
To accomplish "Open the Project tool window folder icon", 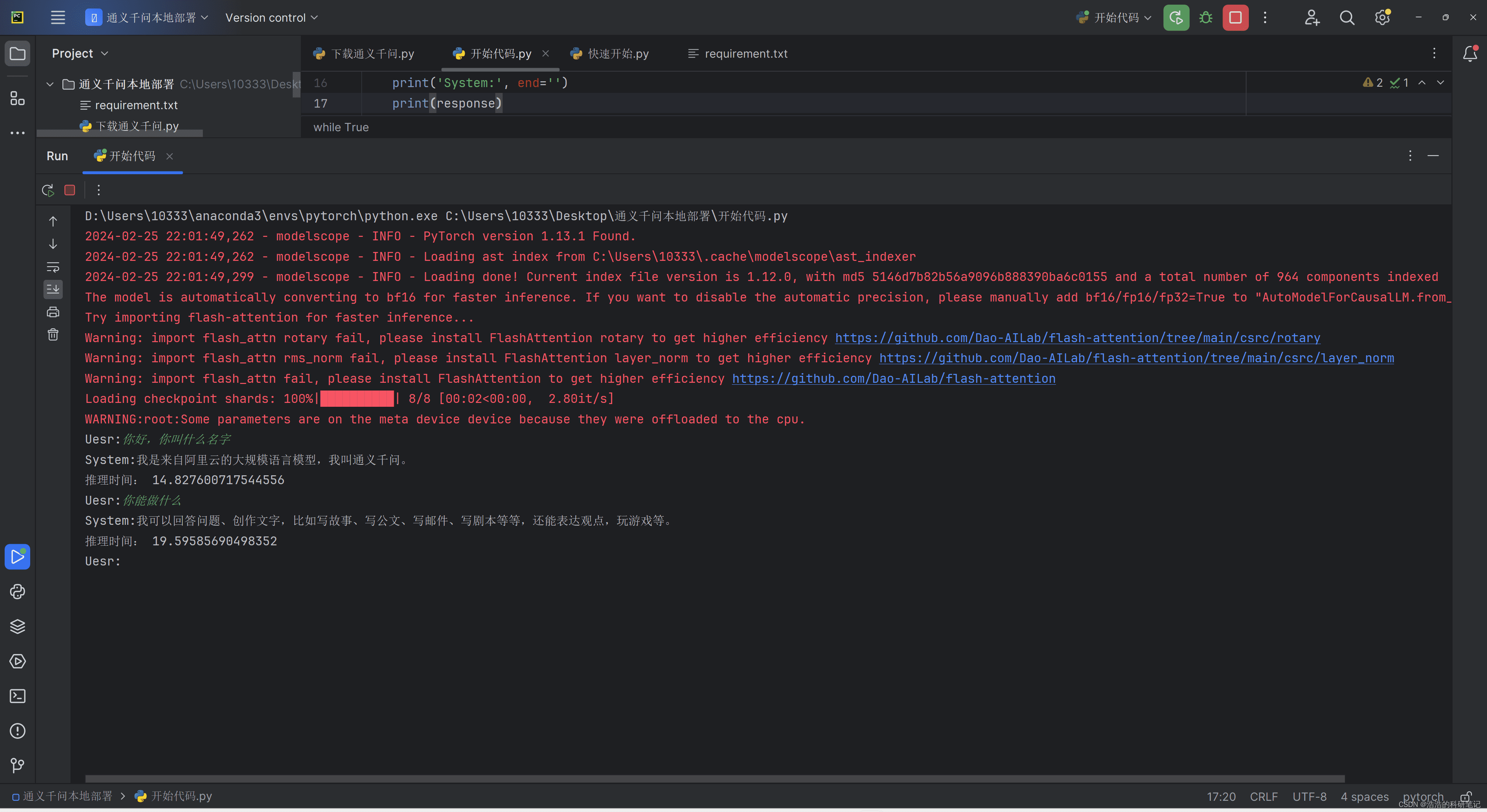I will (x=17, y=54).
